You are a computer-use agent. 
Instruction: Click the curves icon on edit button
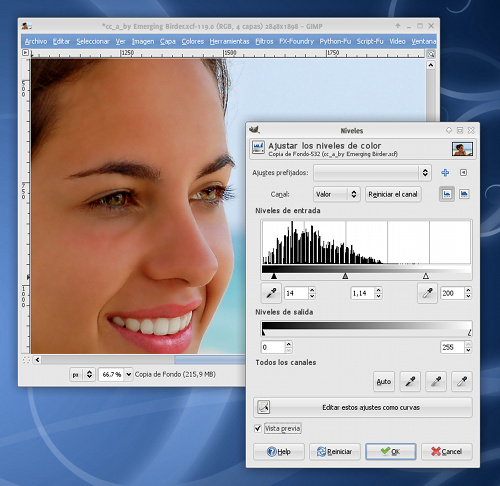click(x=263, y=407)
